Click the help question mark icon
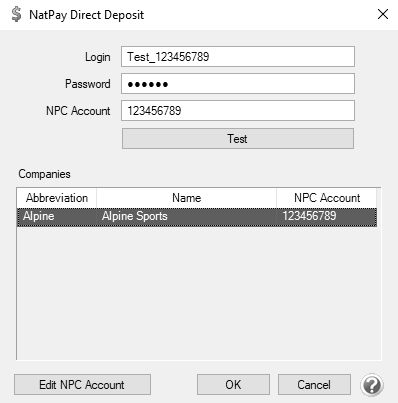This screenshot has width=398, height=403. click(x=372, y=385)
